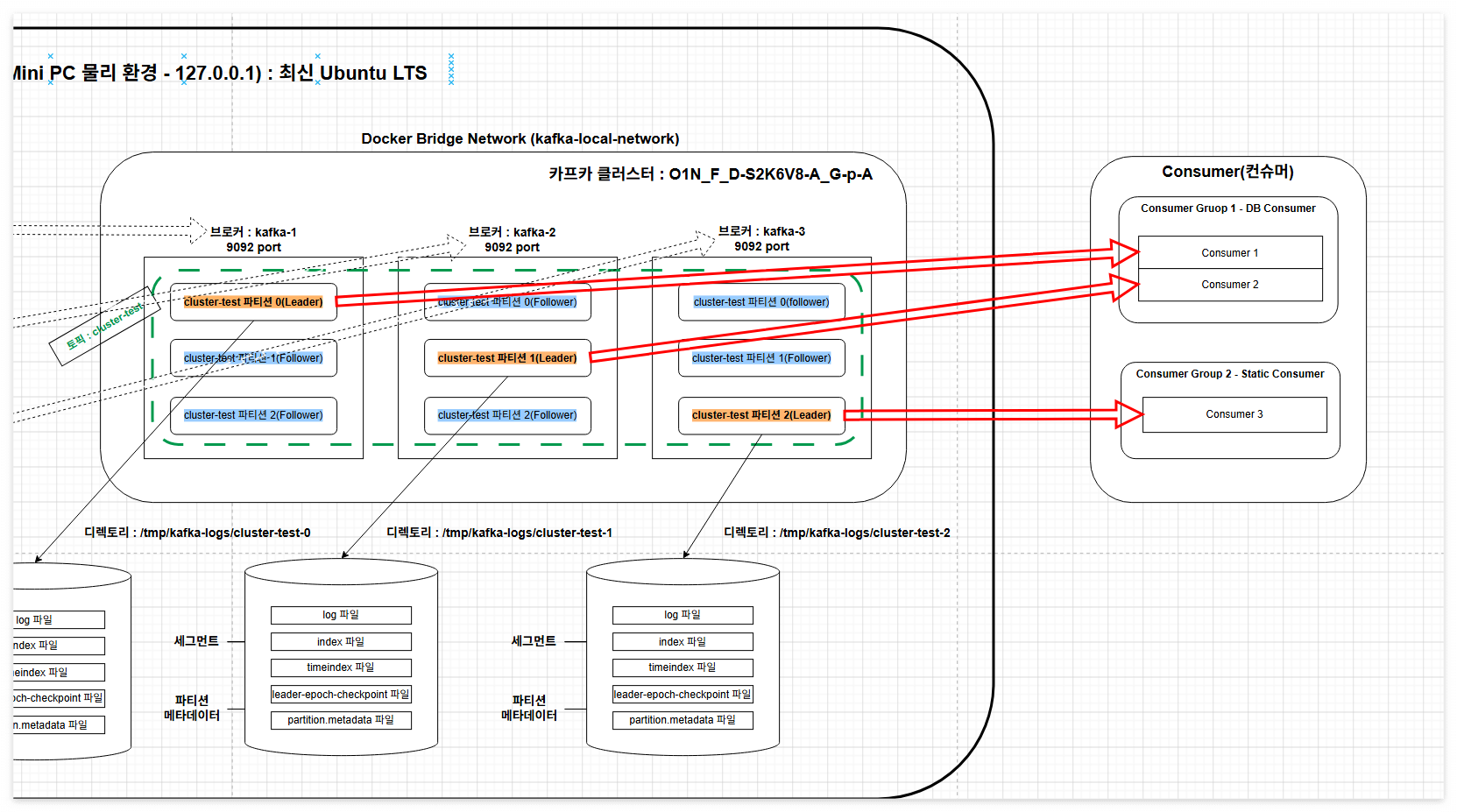Select the 브로커 : kafka-3 label

[x=761, y=238]
